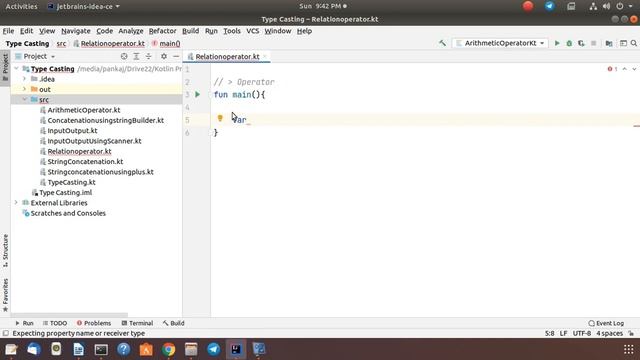
Task: Select ArithmeticOperator.kt in project tree
Action: [x=84, y=110]
